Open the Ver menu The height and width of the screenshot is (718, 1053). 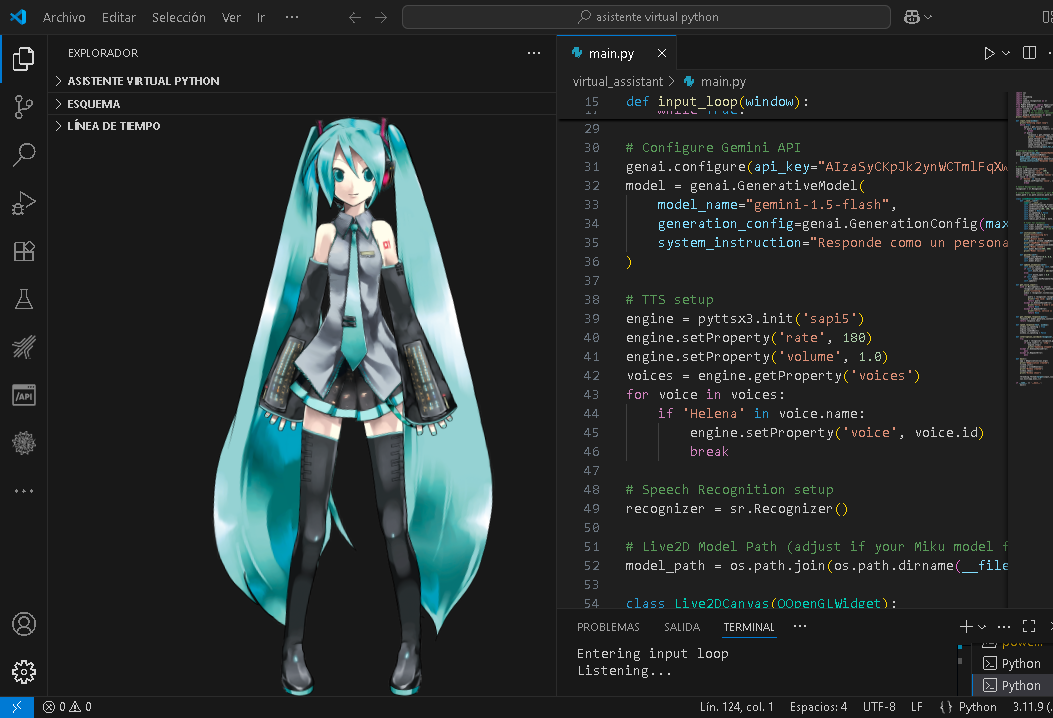(x=231, y=17)
